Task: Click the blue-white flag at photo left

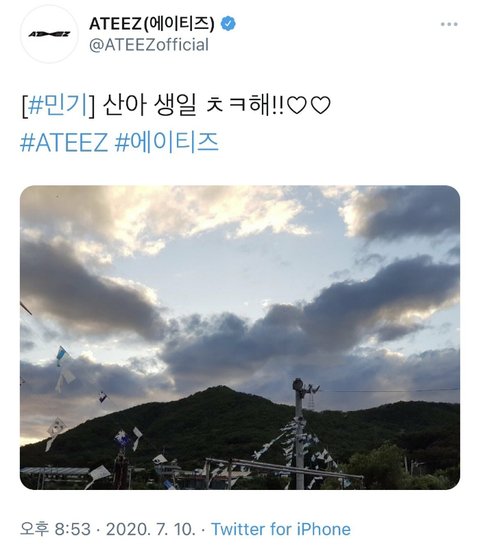Action: 62,354
